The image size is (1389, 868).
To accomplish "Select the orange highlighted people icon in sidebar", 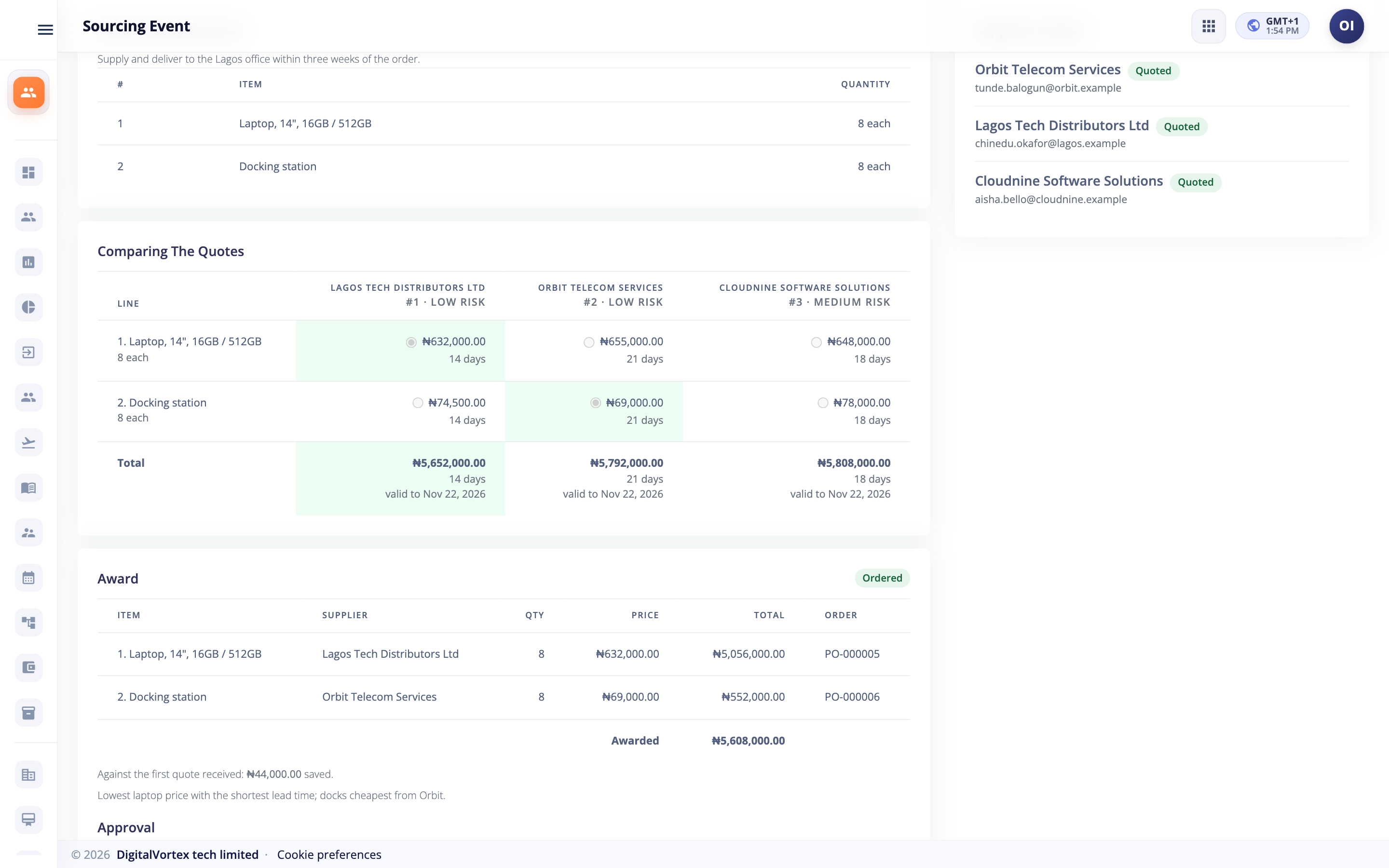I will point(29,93).
